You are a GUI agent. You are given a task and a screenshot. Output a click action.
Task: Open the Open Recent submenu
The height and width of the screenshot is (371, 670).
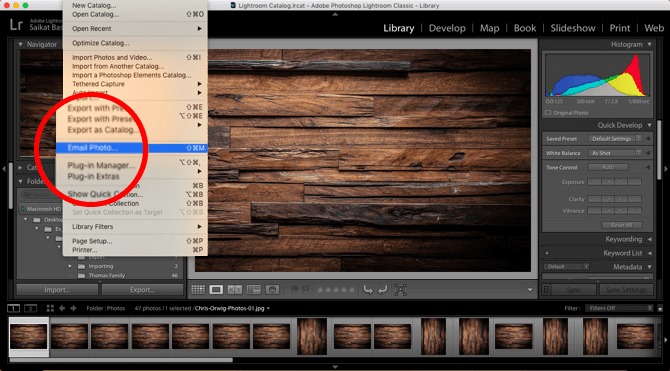click(x=135, y=29)
